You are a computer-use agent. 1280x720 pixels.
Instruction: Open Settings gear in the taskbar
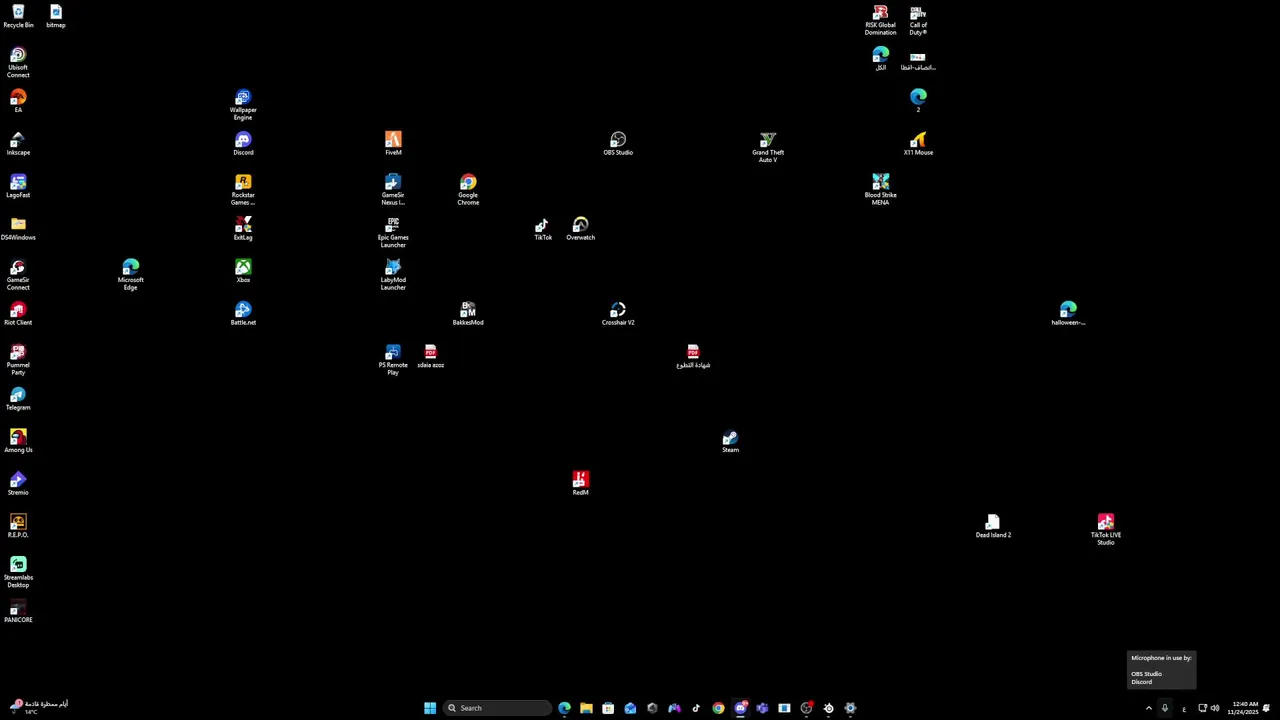pos(850,708)
